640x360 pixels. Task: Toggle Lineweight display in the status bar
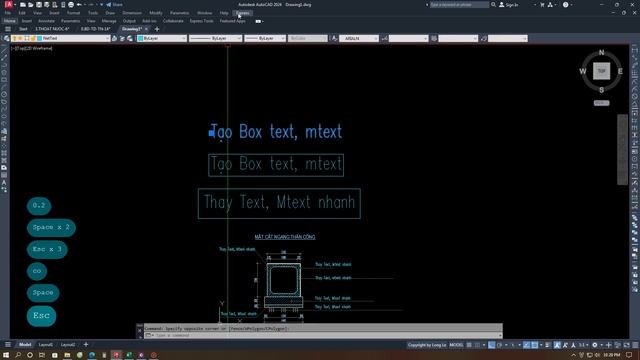tap(548, 345)
